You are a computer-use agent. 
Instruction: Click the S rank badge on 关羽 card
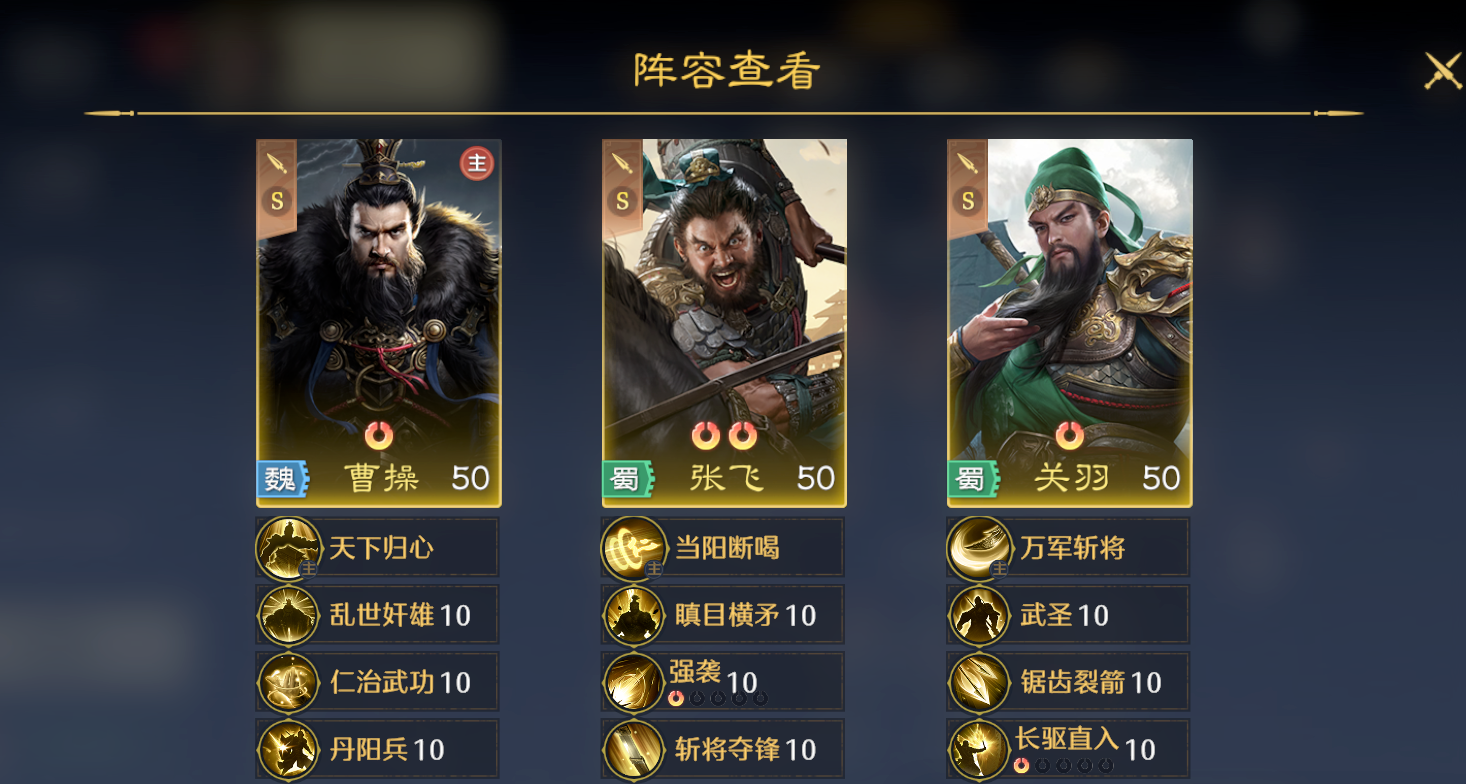pos(967,201)
